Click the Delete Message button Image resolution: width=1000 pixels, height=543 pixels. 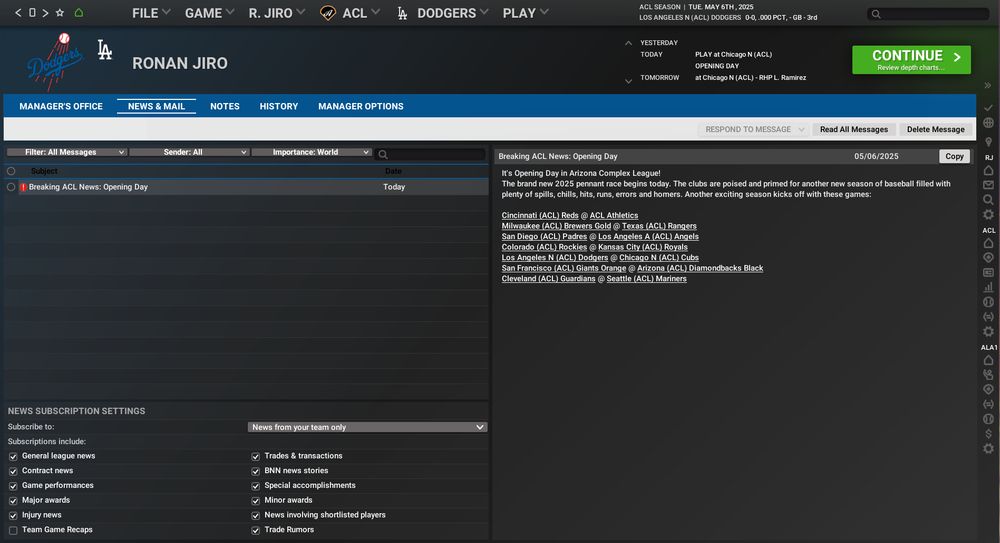(x=936, y=130)
